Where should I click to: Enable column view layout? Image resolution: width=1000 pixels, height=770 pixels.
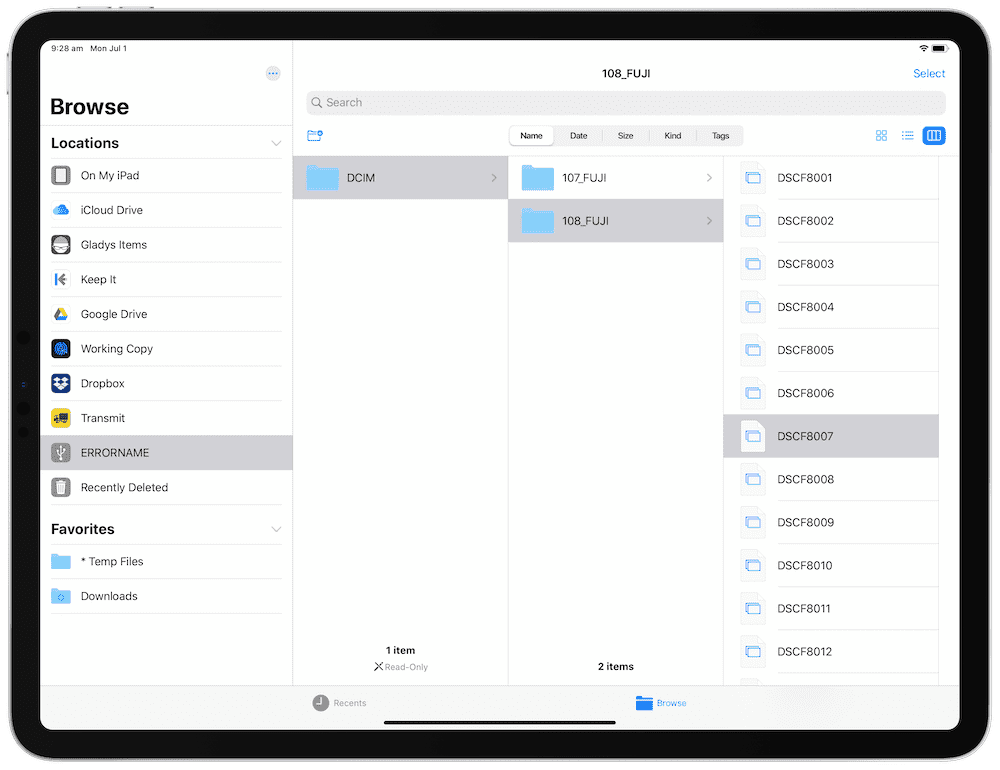[x=933, y=135]
